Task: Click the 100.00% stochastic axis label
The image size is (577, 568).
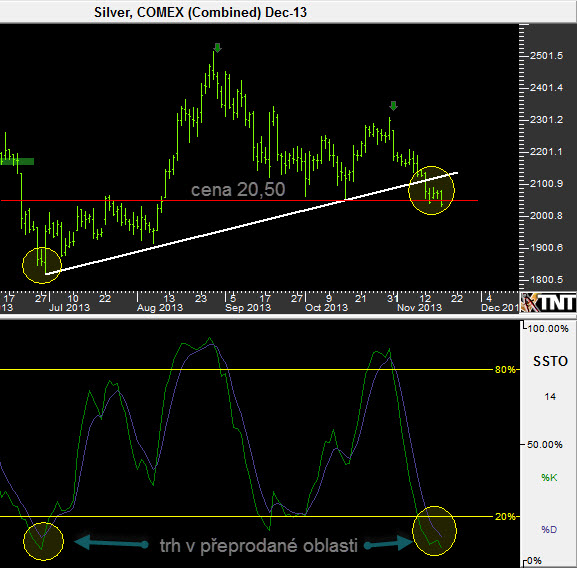Action: point(548,329)
